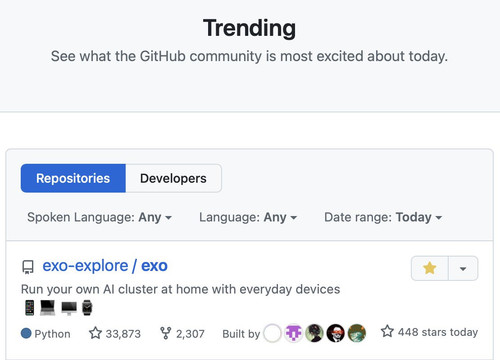
Task: Click the blue Python language color dot
Action: coord(26,333)
